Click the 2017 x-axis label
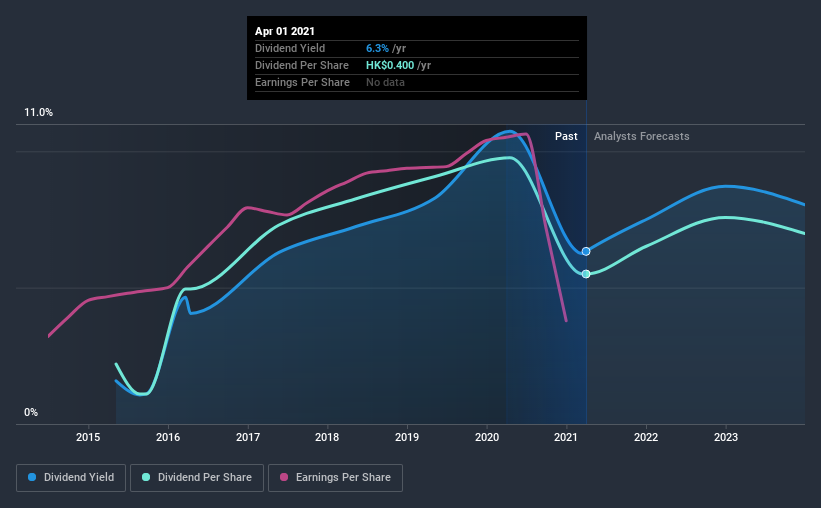 [x=248, y=437]
